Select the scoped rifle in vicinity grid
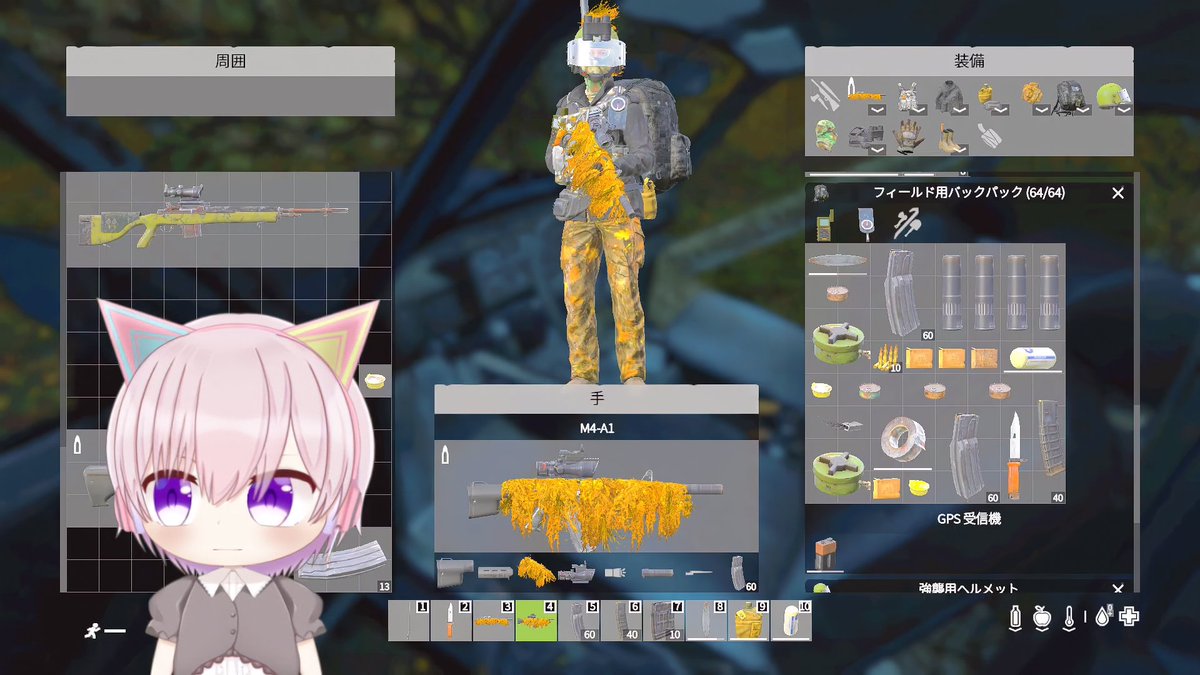The image size is (1200, 675). 213,219
